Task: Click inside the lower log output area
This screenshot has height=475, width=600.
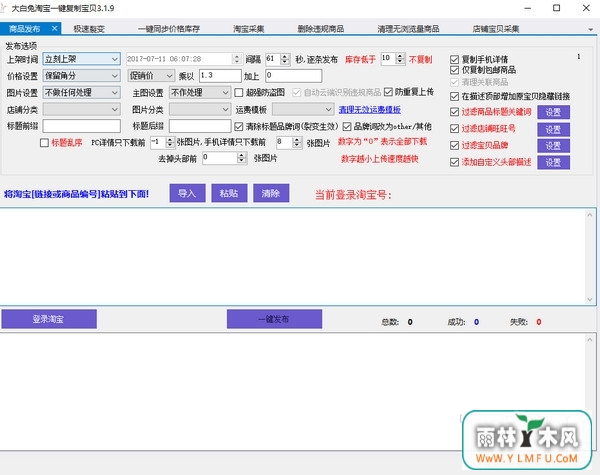Action: 293,390
